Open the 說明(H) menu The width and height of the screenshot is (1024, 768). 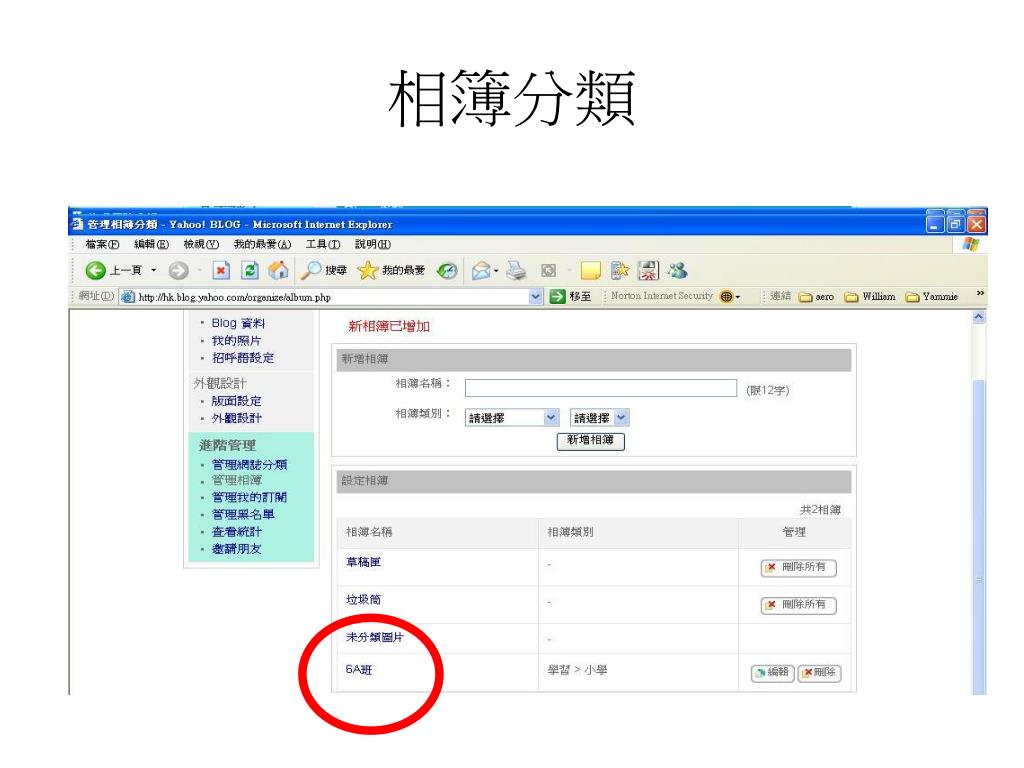click(373, 244)
